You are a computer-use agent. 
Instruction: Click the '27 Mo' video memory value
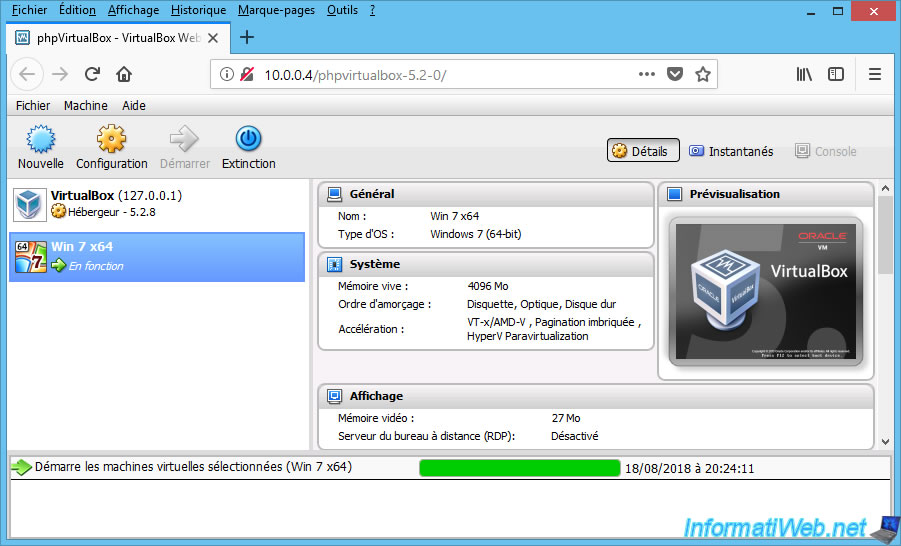565,418
